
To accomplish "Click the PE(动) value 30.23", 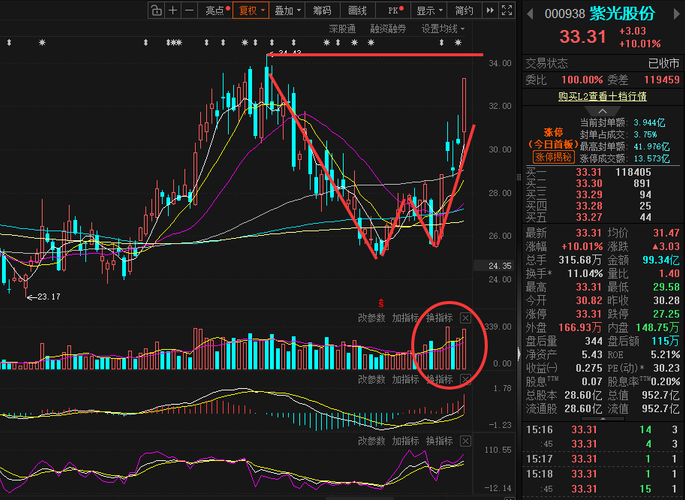I will click(x=666, y=368).
